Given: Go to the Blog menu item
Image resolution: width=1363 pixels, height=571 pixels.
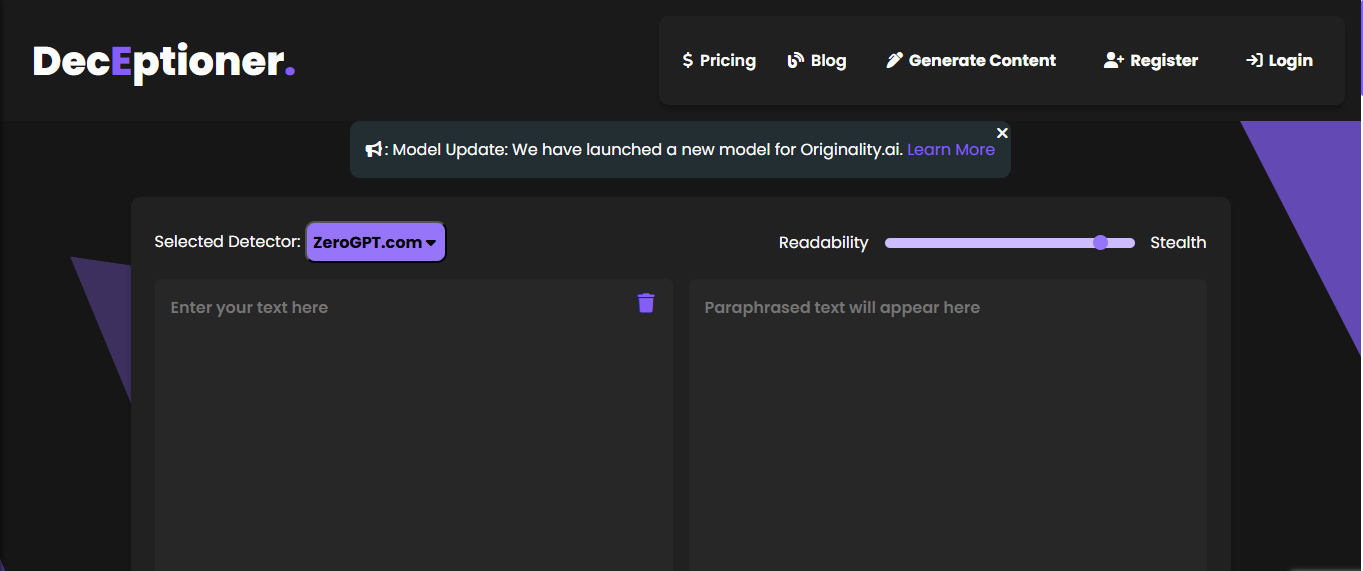Looking at the screenshot, I should pyautogui.click(x=828, y=61).
